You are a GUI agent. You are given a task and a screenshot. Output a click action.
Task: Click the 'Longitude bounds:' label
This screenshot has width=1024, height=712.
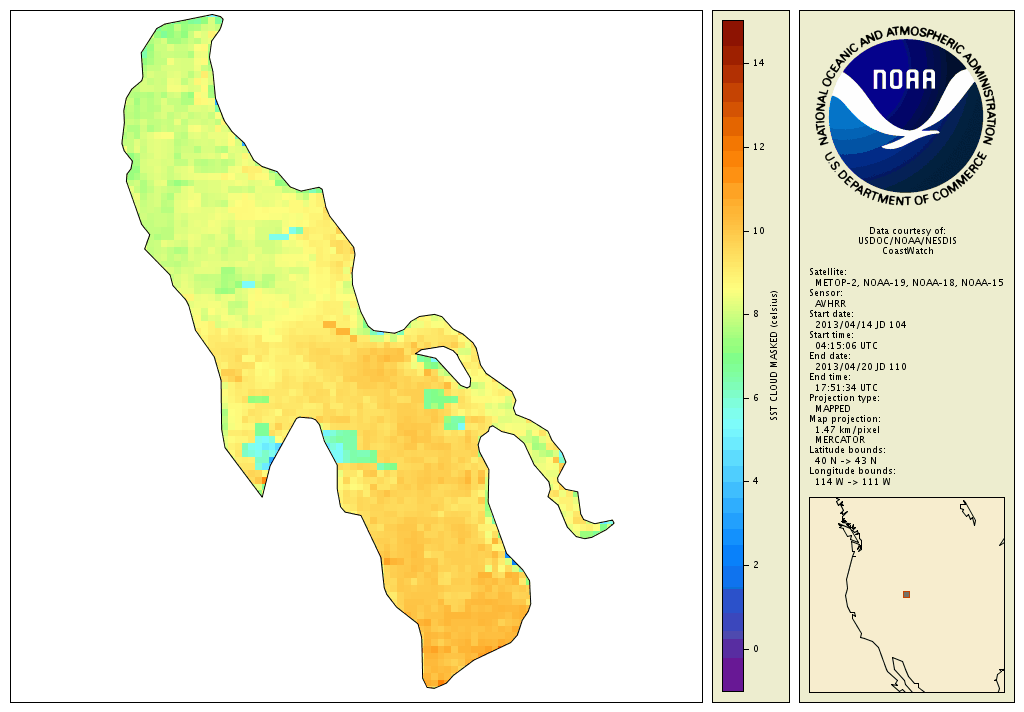point(852,471)
